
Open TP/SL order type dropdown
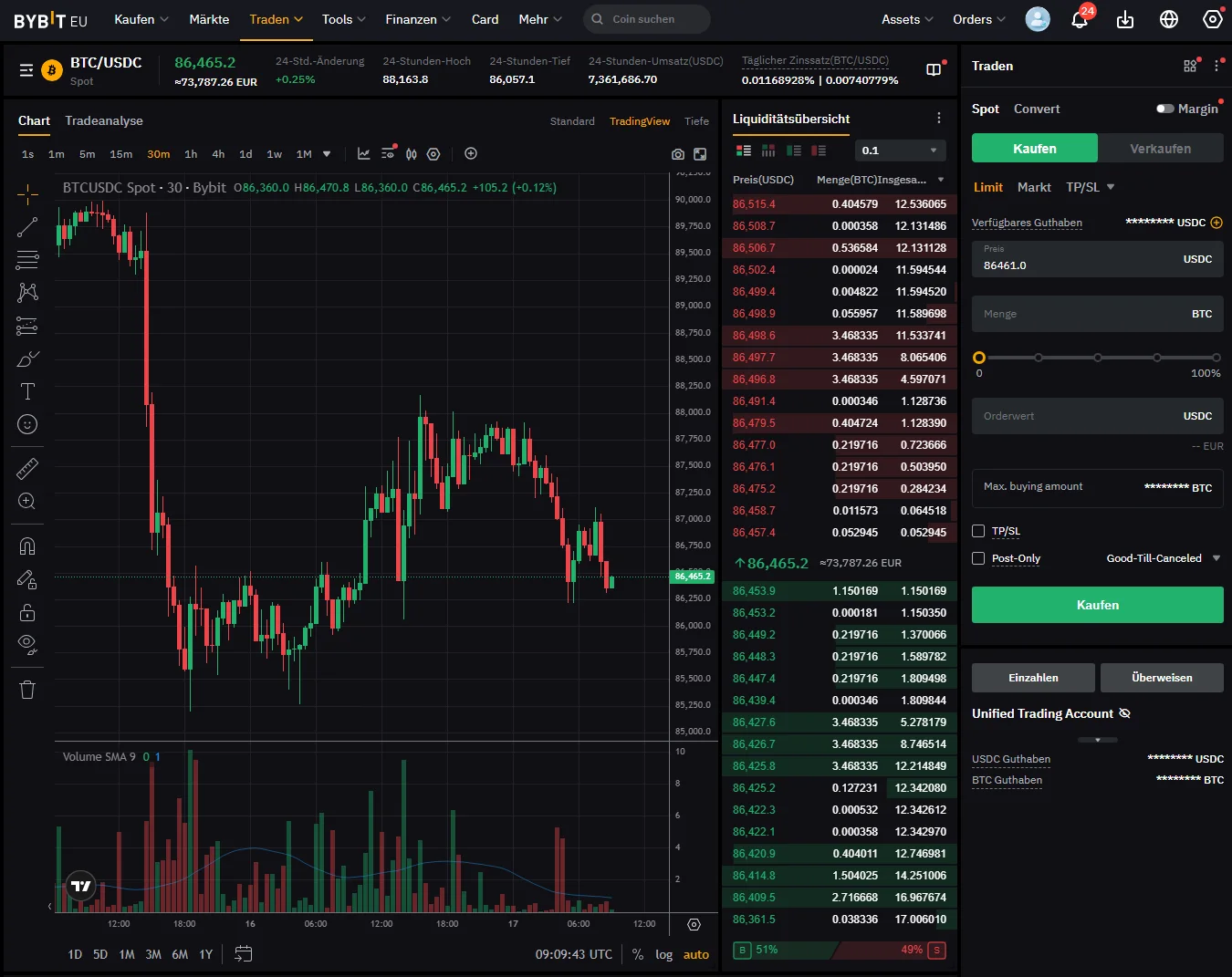[x=1091, y=187]
